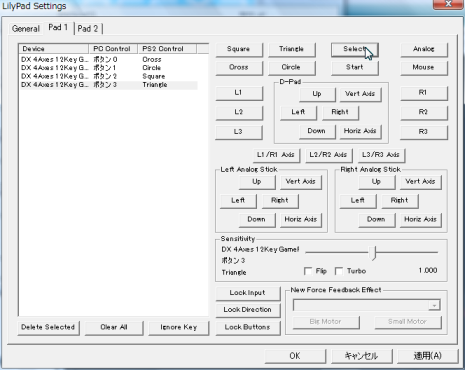
Task: Click Left Analog Stick Down button
Action: pyautogui.click(x=257, y=220)
